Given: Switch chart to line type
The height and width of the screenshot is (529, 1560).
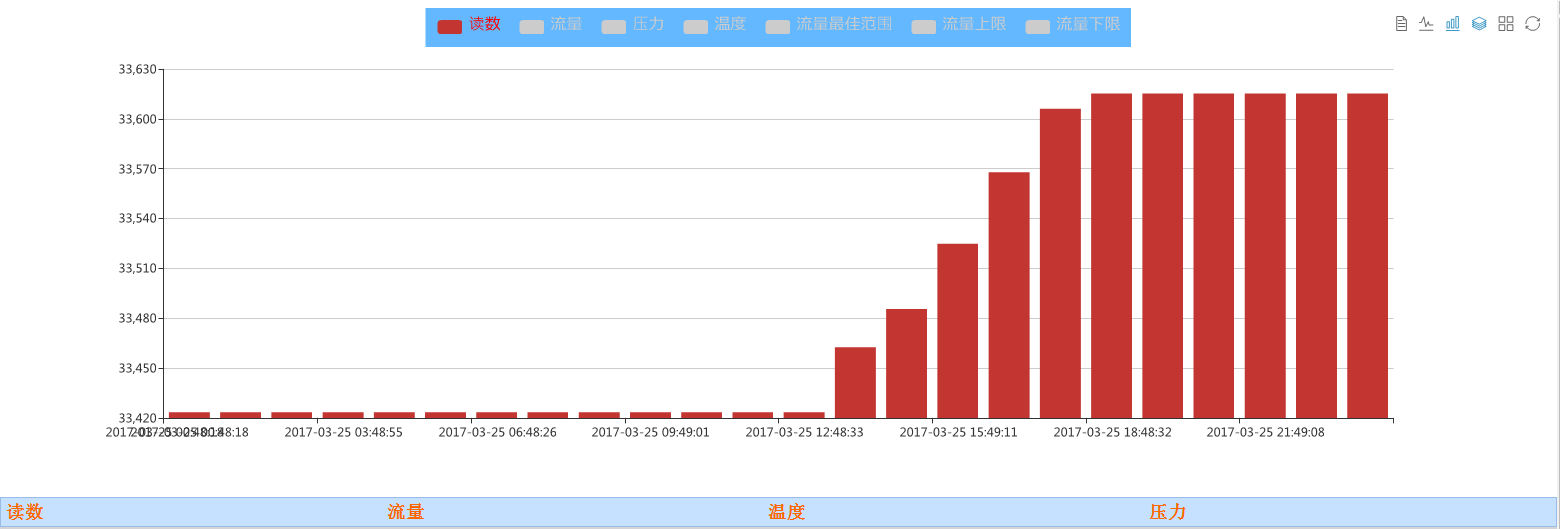Looking at the screenshot, I should (x=1426, y=24).
